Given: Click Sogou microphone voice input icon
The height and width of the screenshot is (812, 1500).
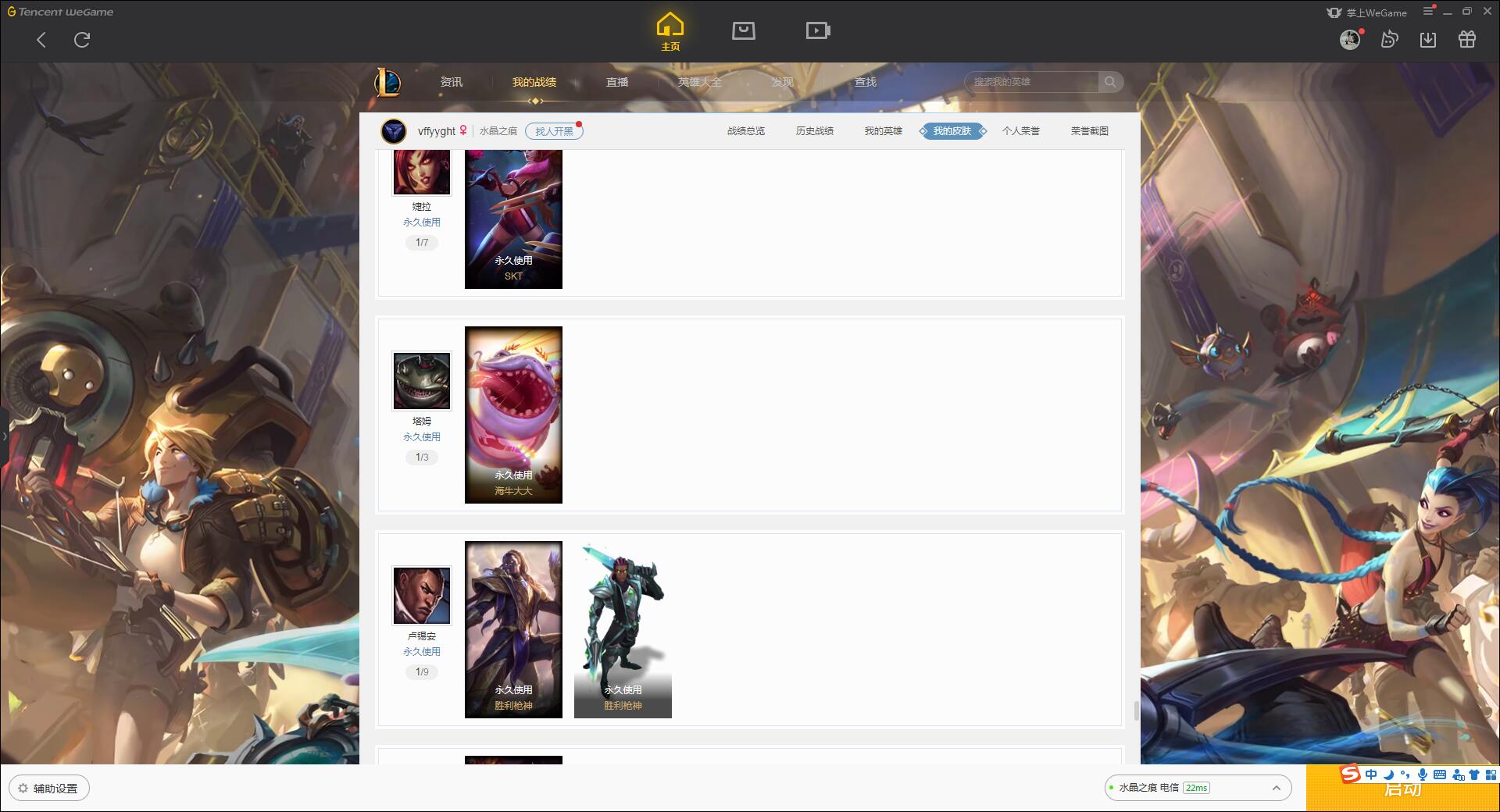Looking at the screenshot, I should [x=1423, y=775].
